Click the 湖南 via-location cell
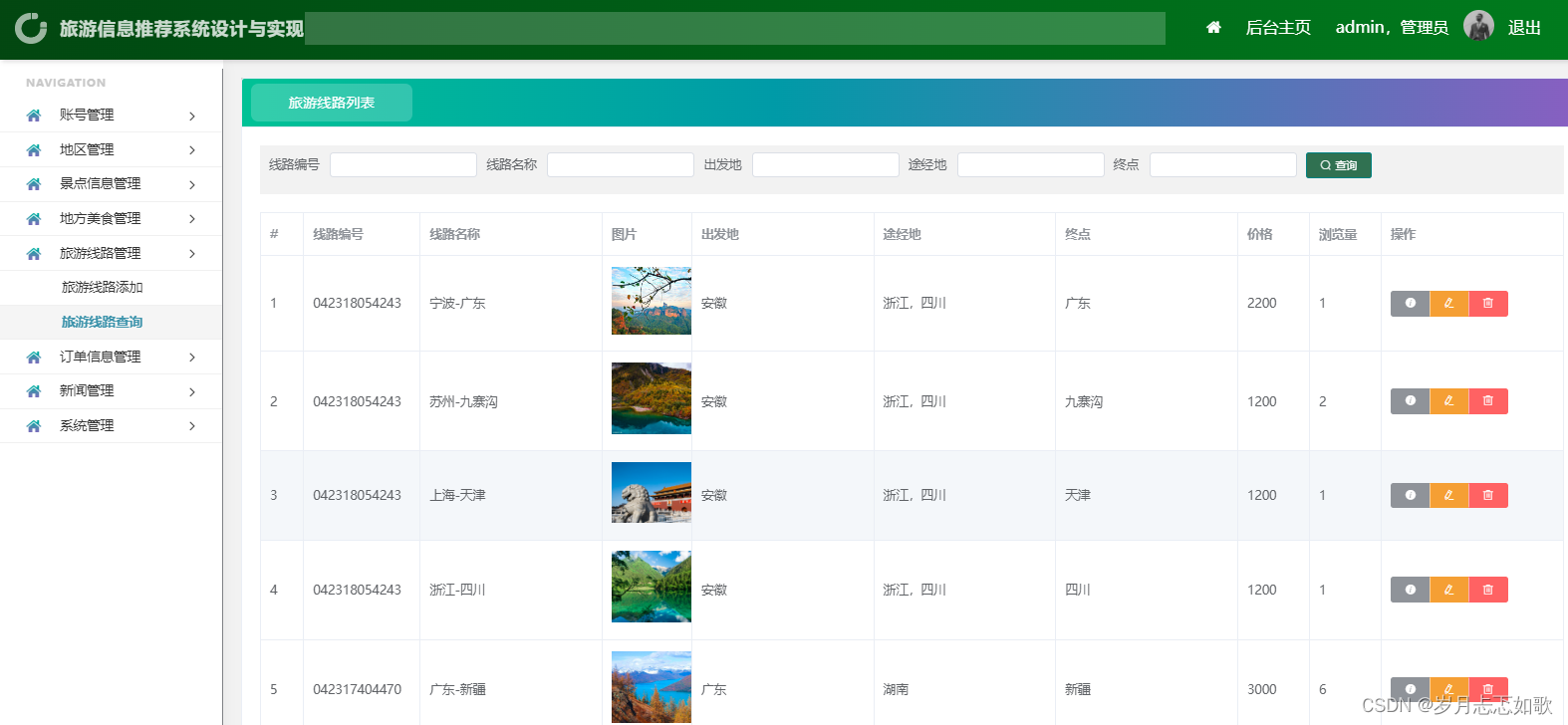Viewport: 1568px width, 725px height. pos(896,689)
